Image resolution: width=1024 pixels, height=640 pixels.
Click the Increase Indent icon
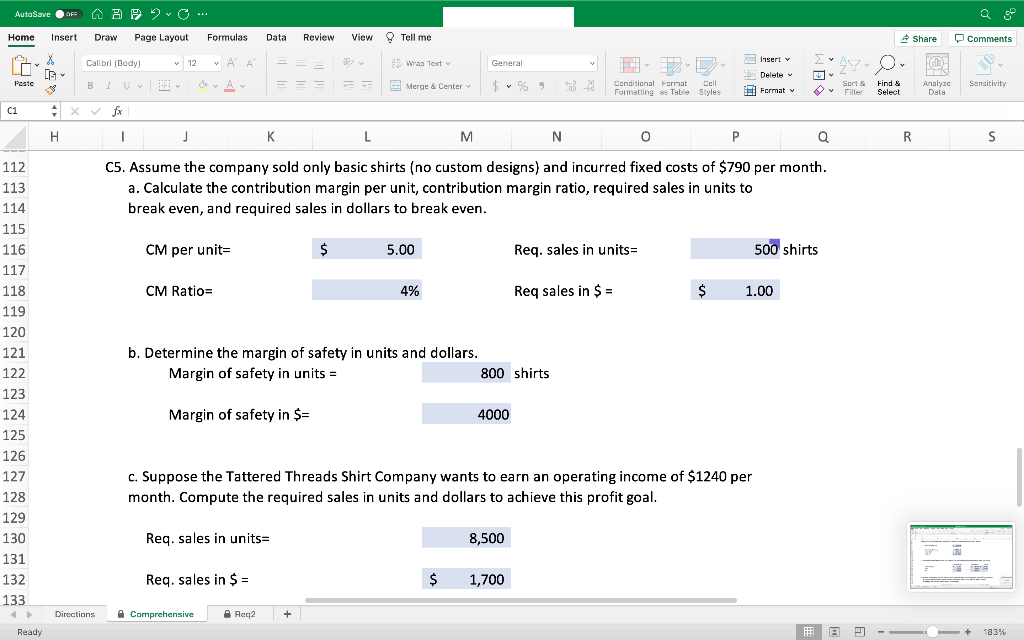pos(367,85)
